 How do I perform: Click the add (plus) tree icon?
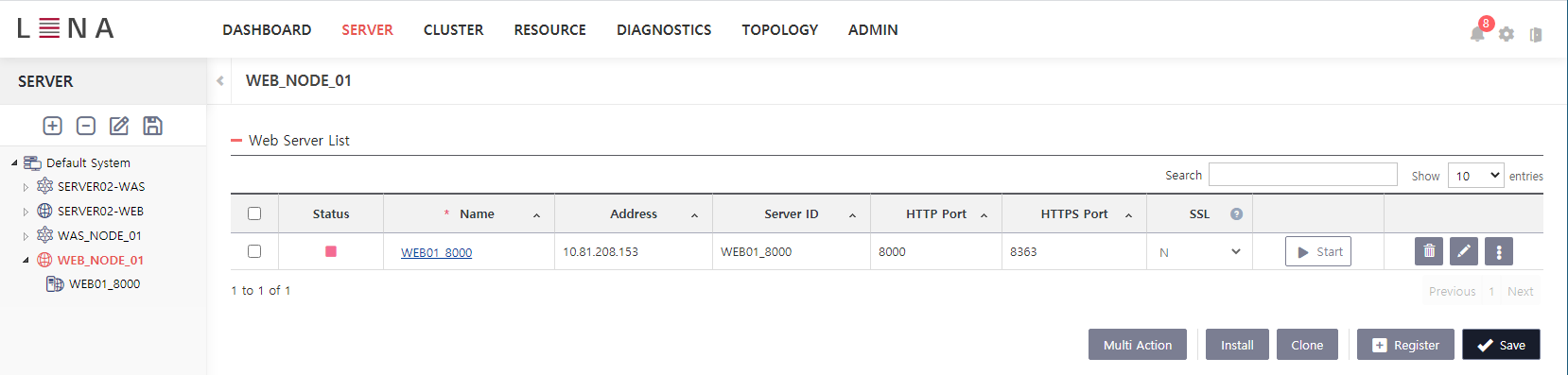53,126
